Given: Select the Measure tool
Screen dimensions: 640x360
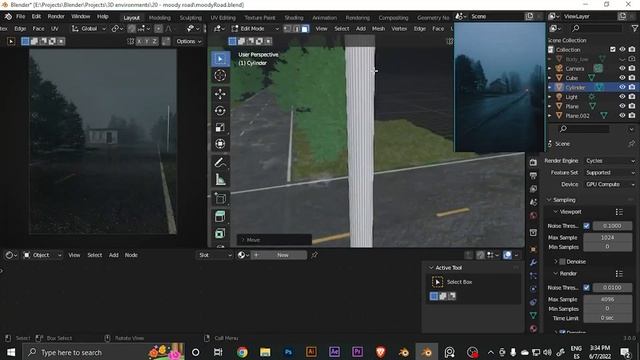Looking at the screenshot, I should pyautogui.click(x=220, y=179).
